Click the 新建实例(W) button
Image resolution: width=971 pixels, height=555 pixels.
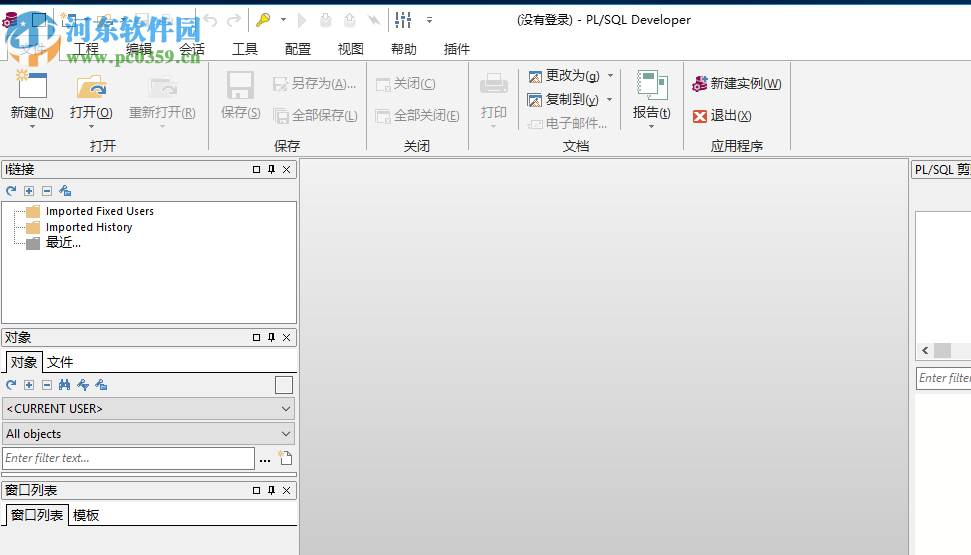[737, 84]
